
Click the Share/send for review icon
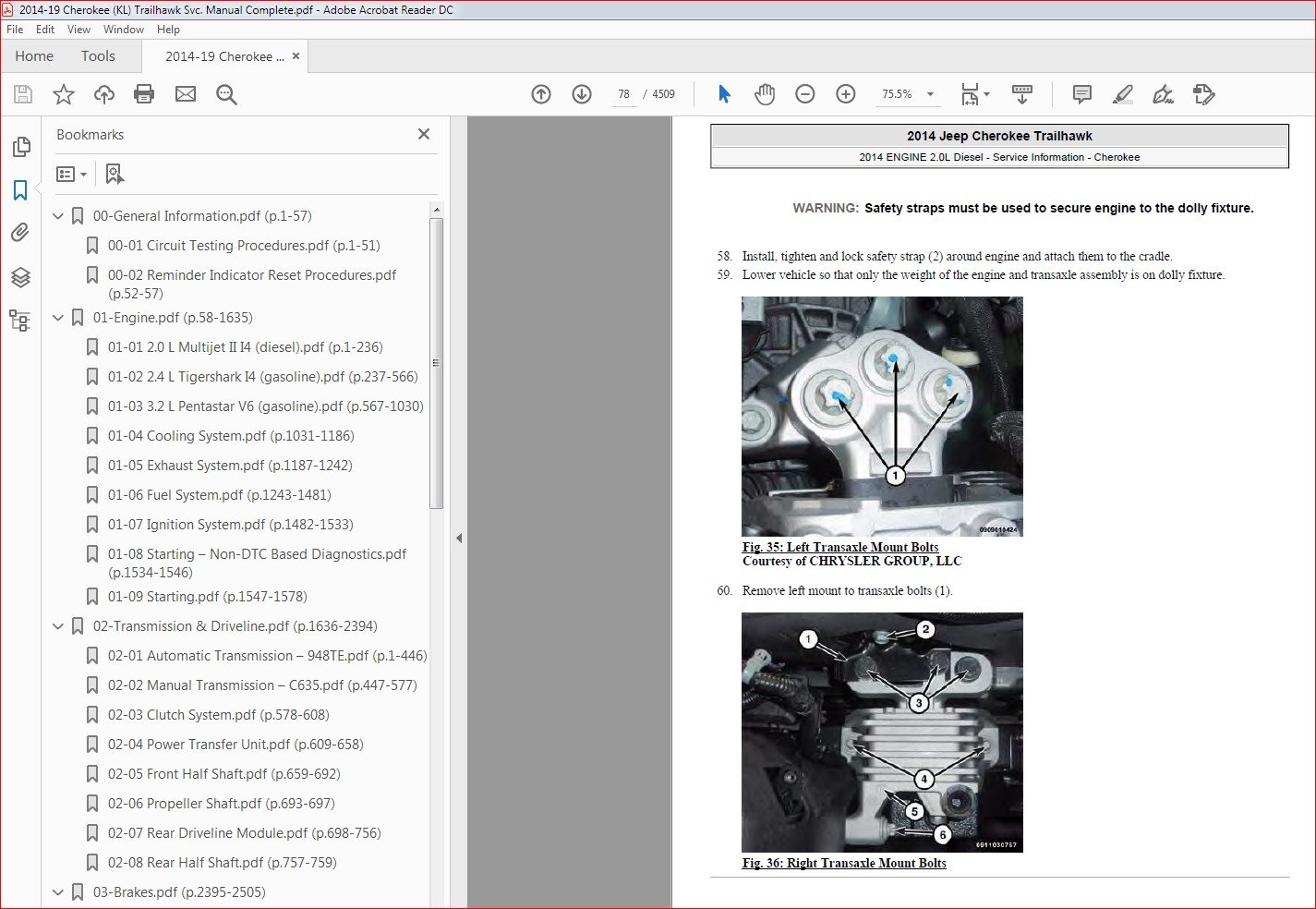coord(1204,94)
